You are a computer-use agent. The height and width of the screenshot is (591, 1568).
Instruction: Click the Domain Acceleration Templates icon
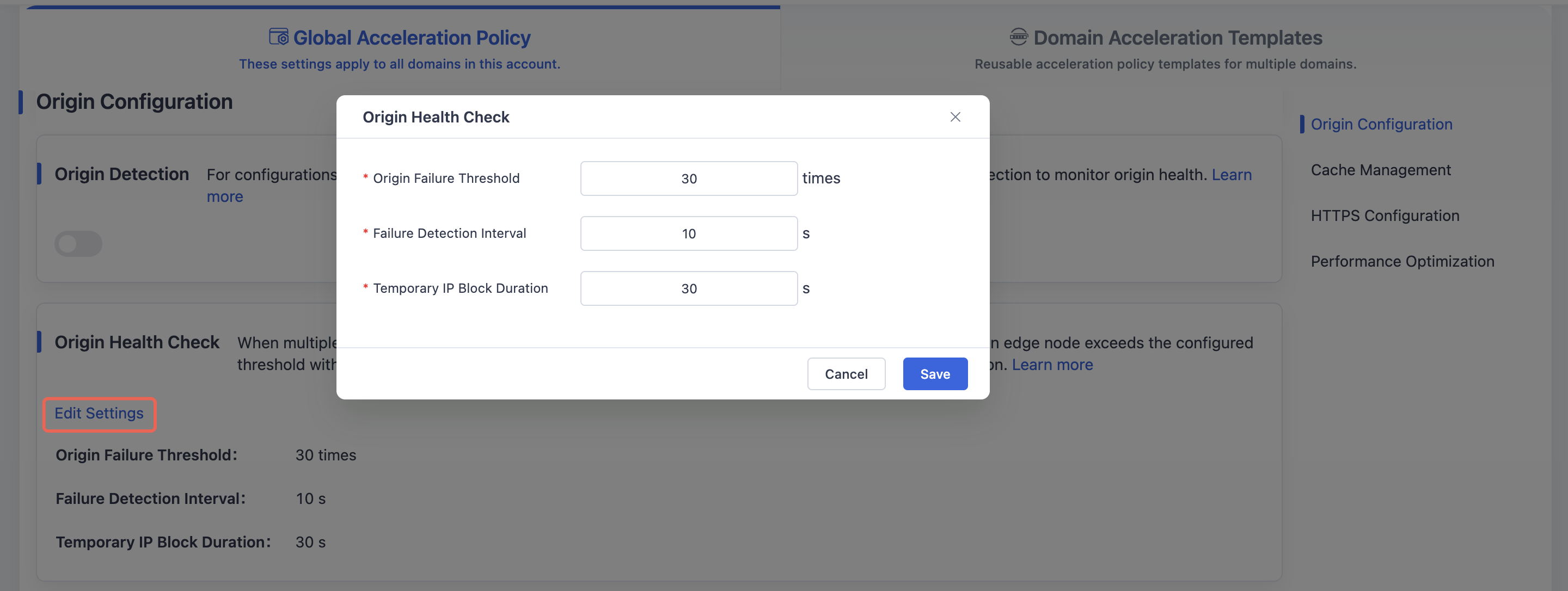1018,36
